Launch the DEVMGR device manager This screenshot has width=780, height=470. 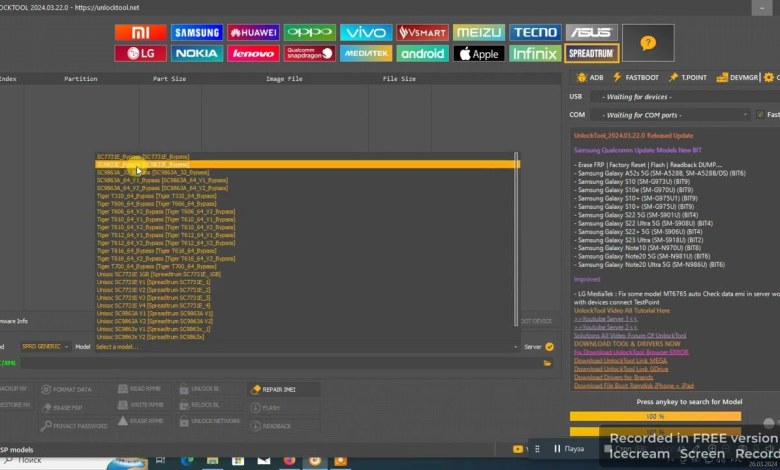pos(738,77)
